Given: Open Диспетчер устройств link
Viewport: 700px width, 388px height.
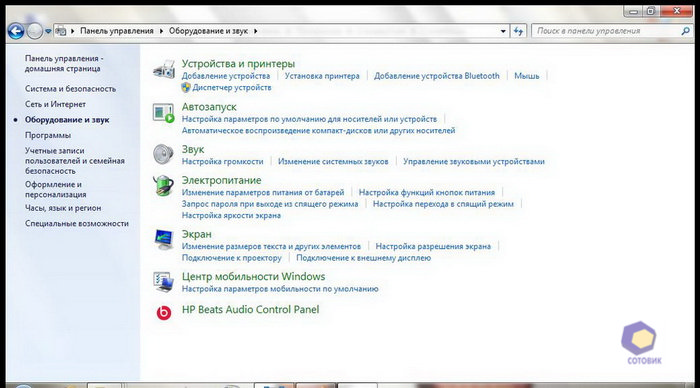Looking at the screenshot, I should click(232, 88).
